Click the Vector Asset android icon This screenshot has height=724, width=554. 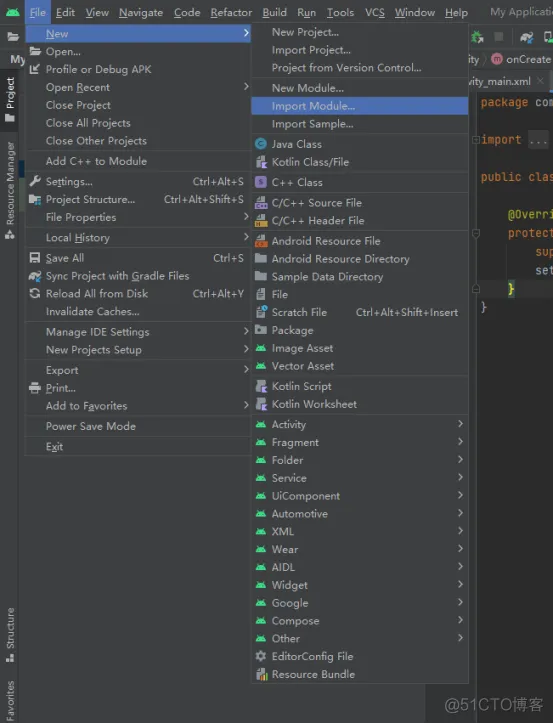click(261, 366)
